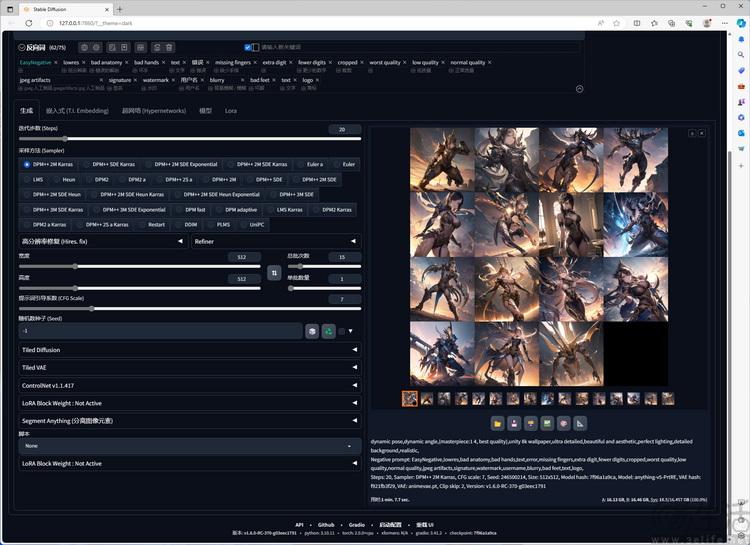The height and width of the screenshot is (545, 750).
Task: Click the API link in the footer
Action: [298, 524]
